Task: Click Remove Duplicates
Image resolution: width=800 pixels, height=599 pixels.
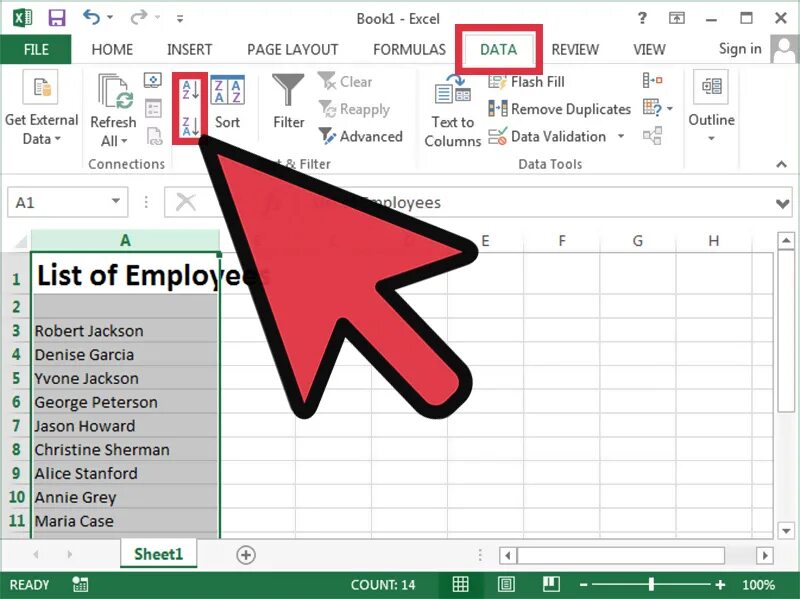Action: 559,109
